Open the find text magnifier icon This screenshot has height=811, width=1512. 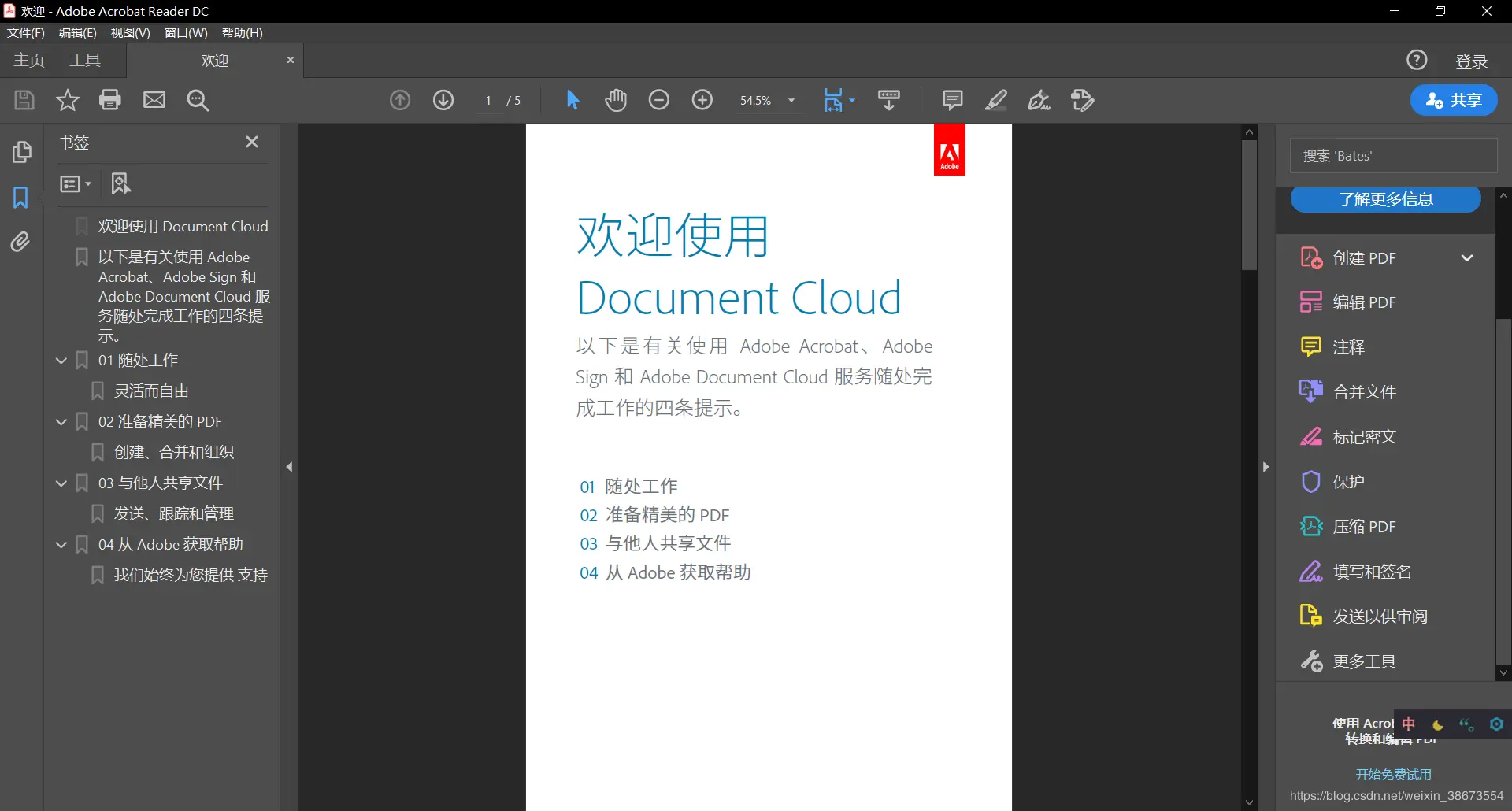198,100
